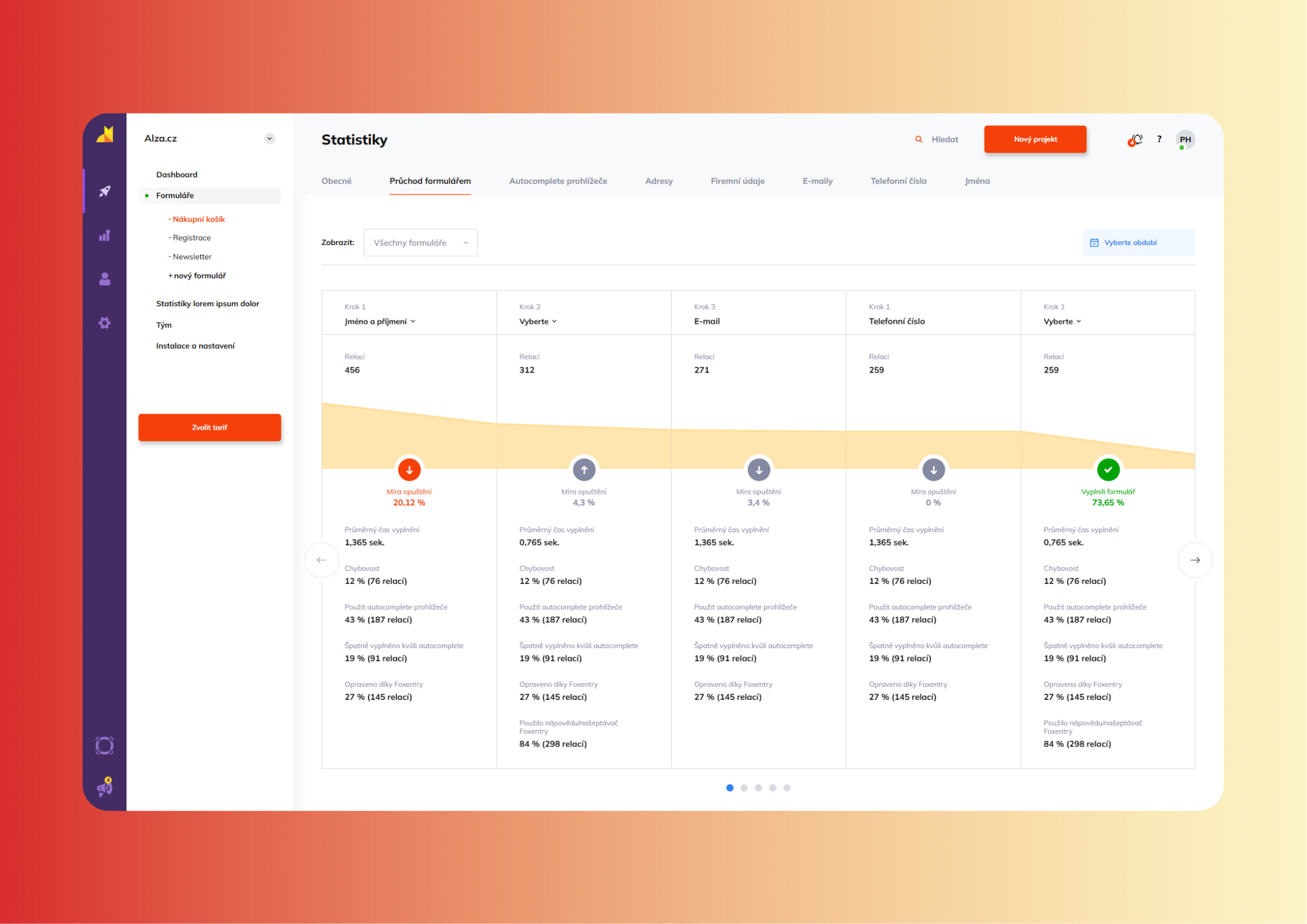Click the Hledat search field
This screenshot has width=1307, height=924.
pos(944,140)
